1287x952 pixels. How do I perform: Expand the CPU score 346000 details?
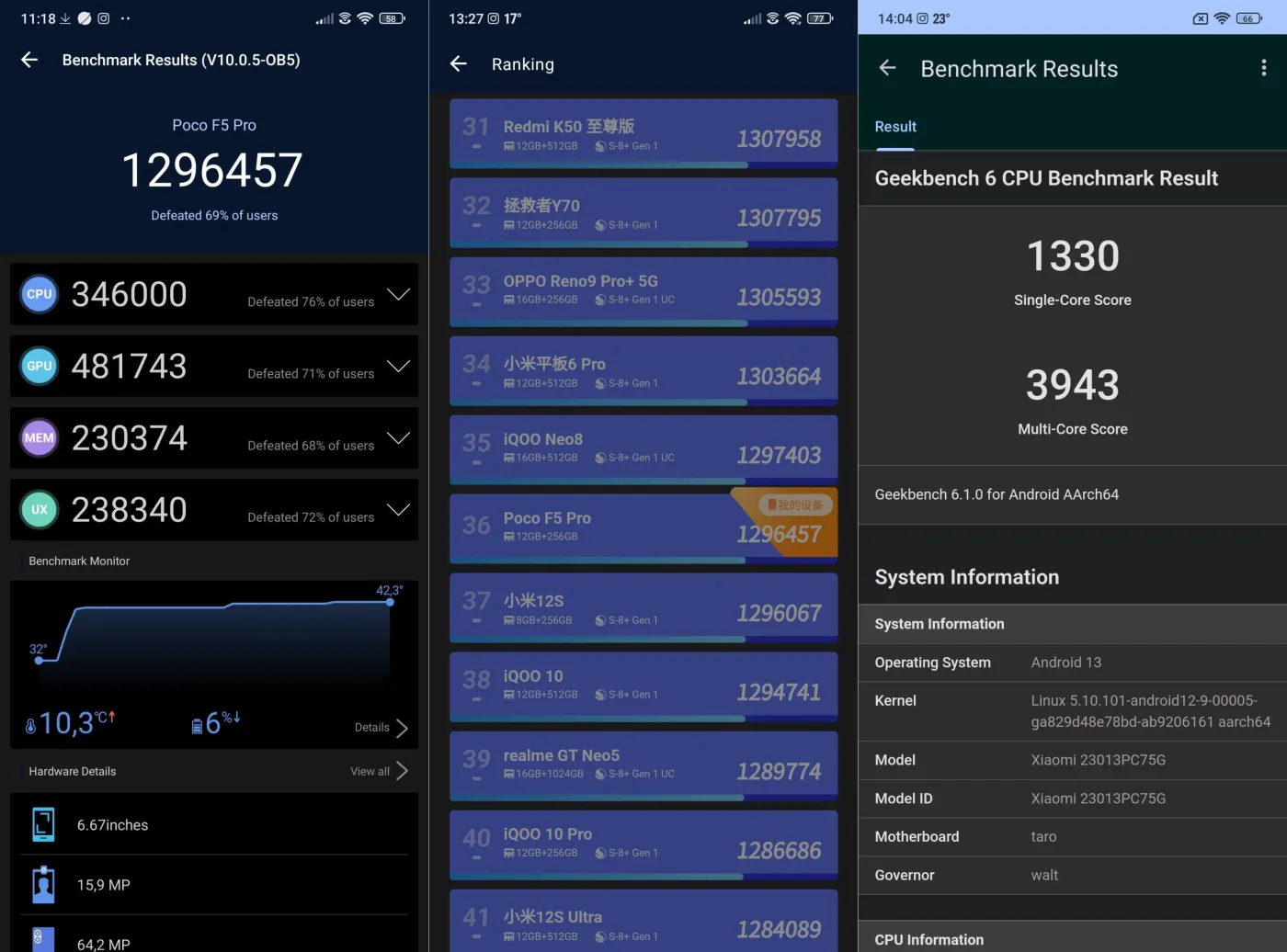[x=398, y=294]
